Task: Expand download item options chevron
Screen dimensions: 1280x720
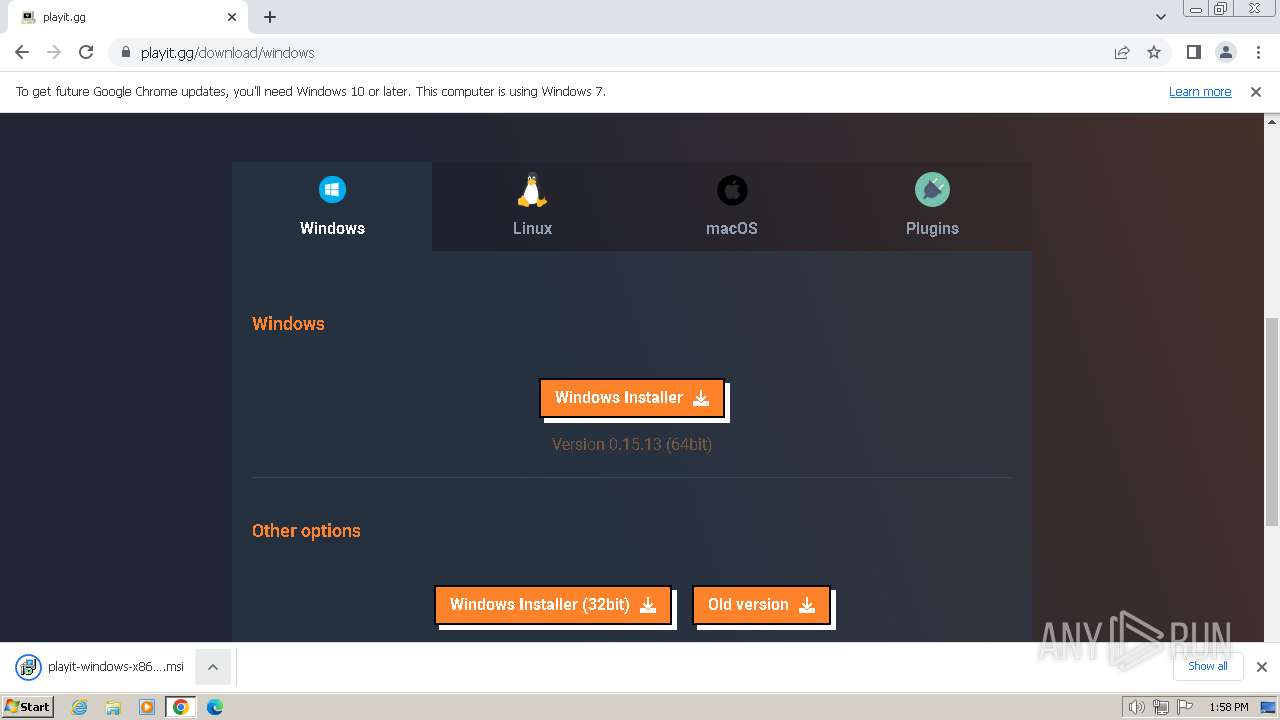Action: [213, 667]
